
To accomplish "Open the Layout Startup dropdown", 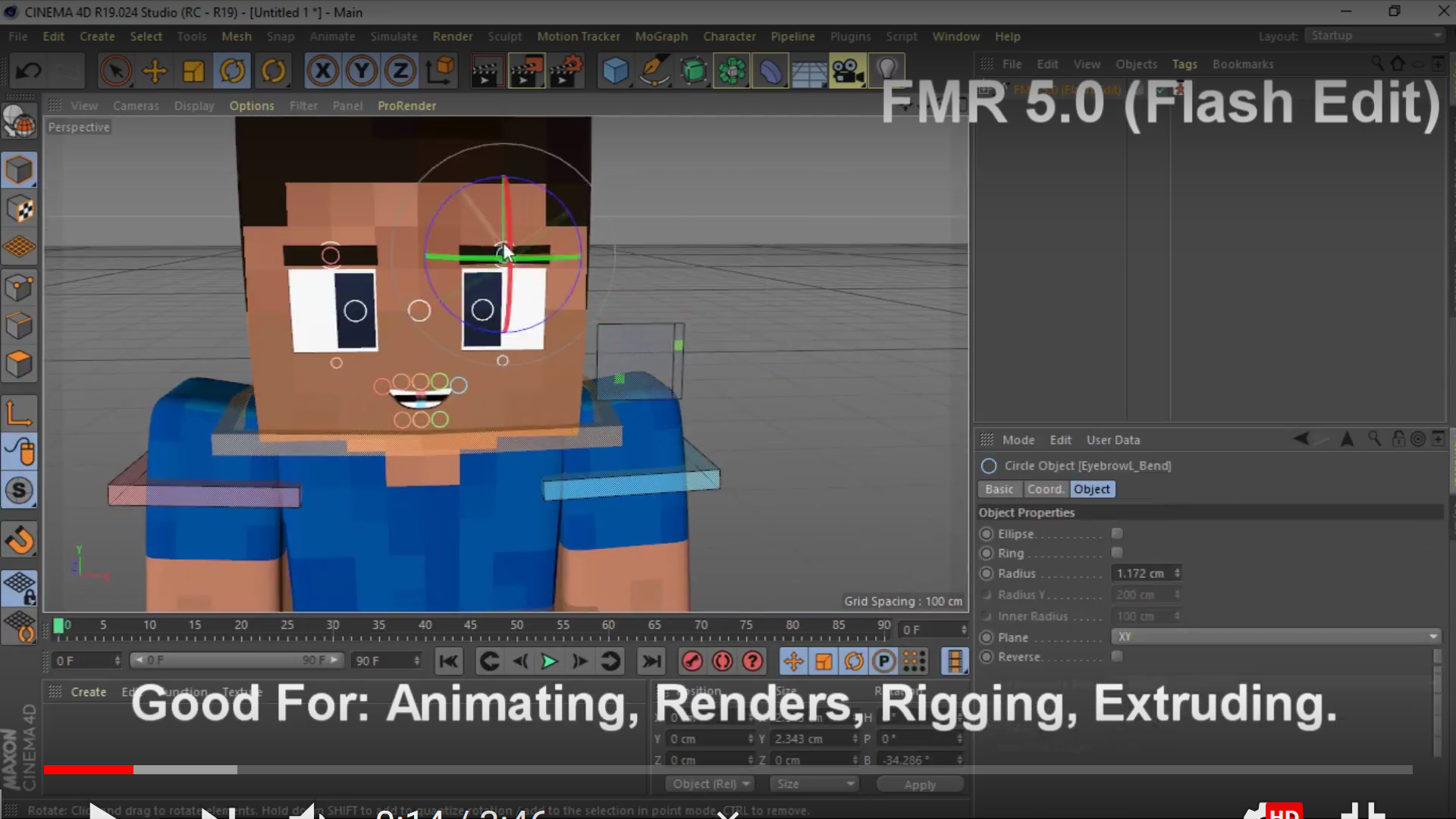I will pyautogui.click(x=1375, y=36).
